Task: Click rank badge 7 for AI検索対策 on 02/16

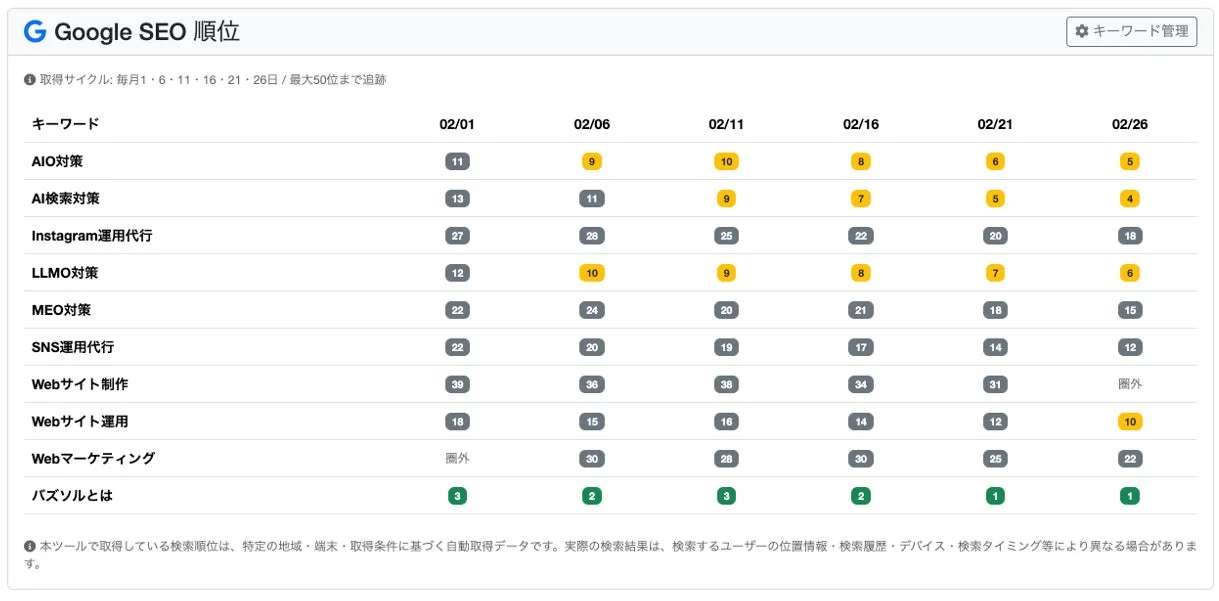Action: pyautogui.click(x=859, y=198)
